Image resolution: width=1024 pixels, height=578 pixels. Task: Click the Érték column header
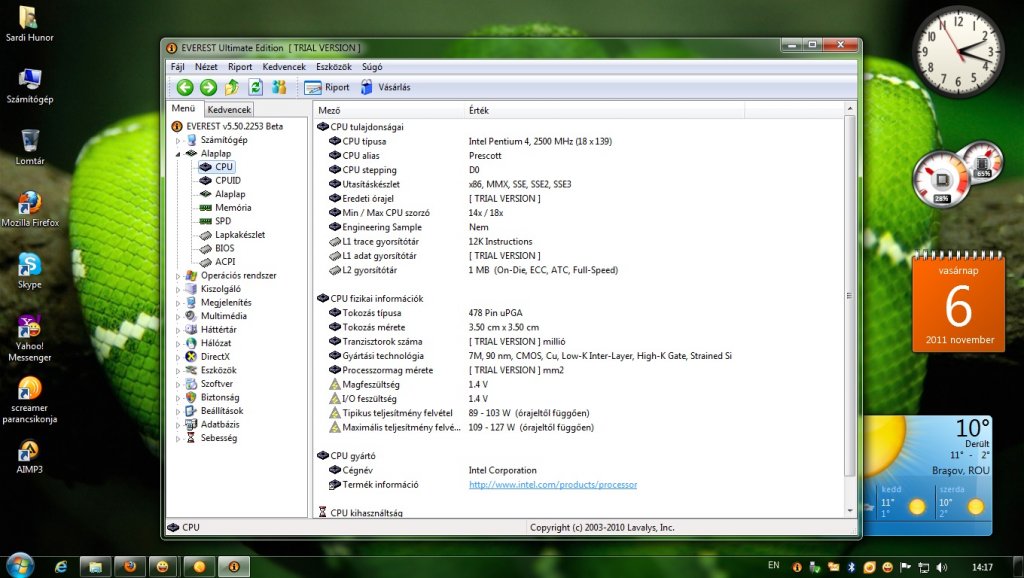click(603, 110)
